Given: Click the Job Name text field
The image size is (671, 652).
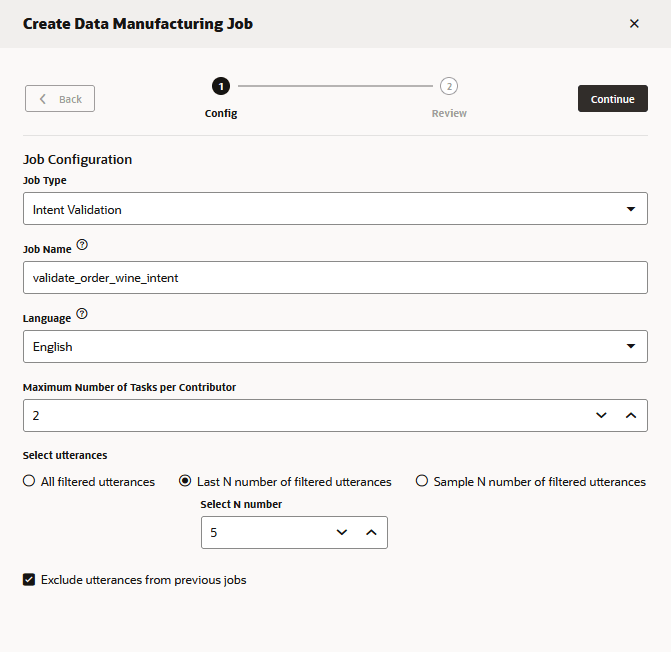Looking at the screenshot, I should pos(334,278).
